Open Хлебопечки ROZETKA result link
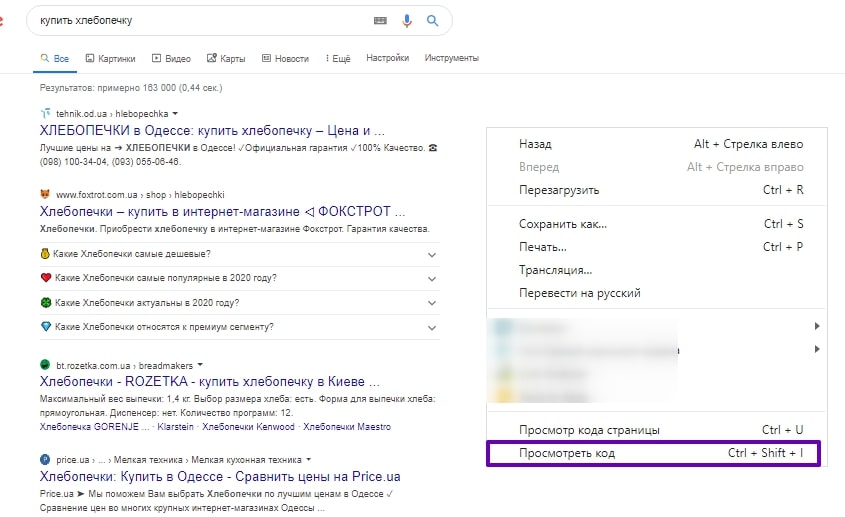The height and width of the screenshot is (517, 845). coord(210,382)
